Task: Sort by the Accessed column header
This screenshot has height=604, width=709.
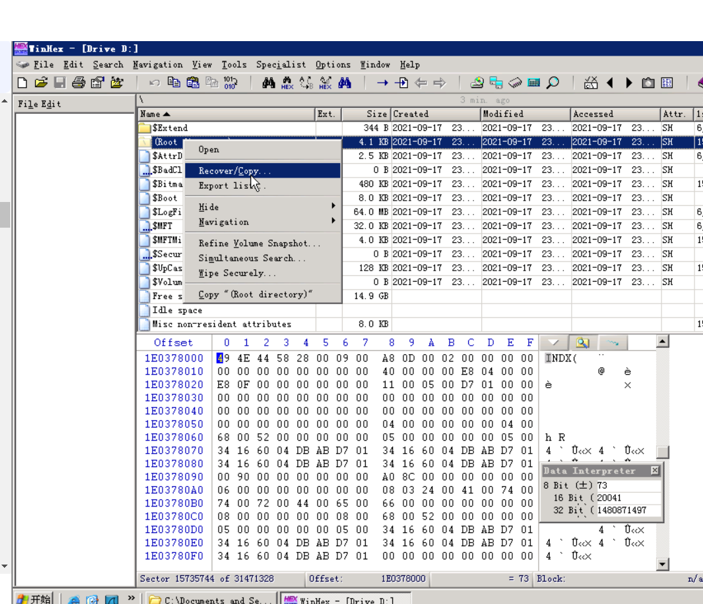Action: tap(615, 114)
